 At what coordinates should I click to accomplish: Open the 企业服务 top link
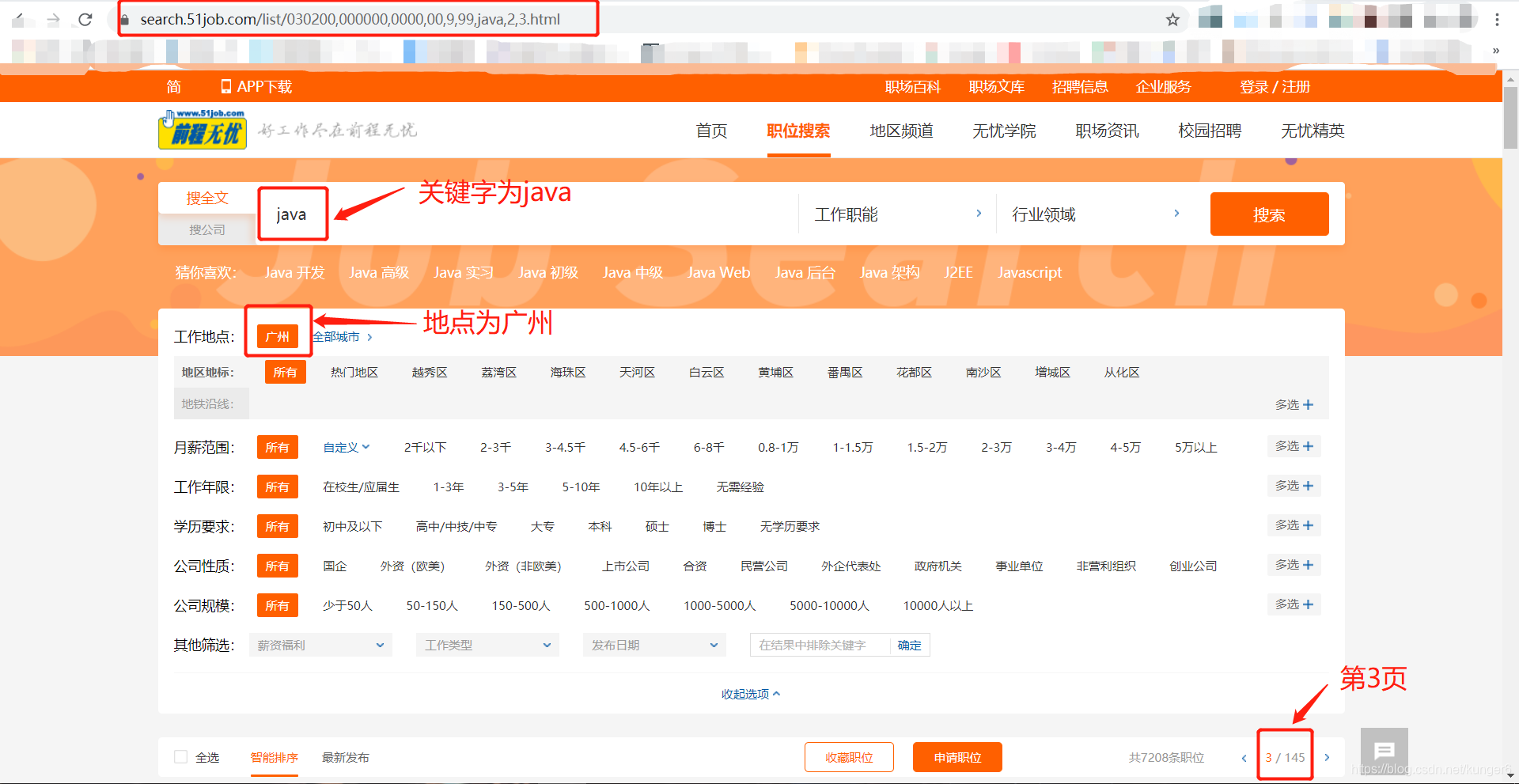pos(1163,86)
